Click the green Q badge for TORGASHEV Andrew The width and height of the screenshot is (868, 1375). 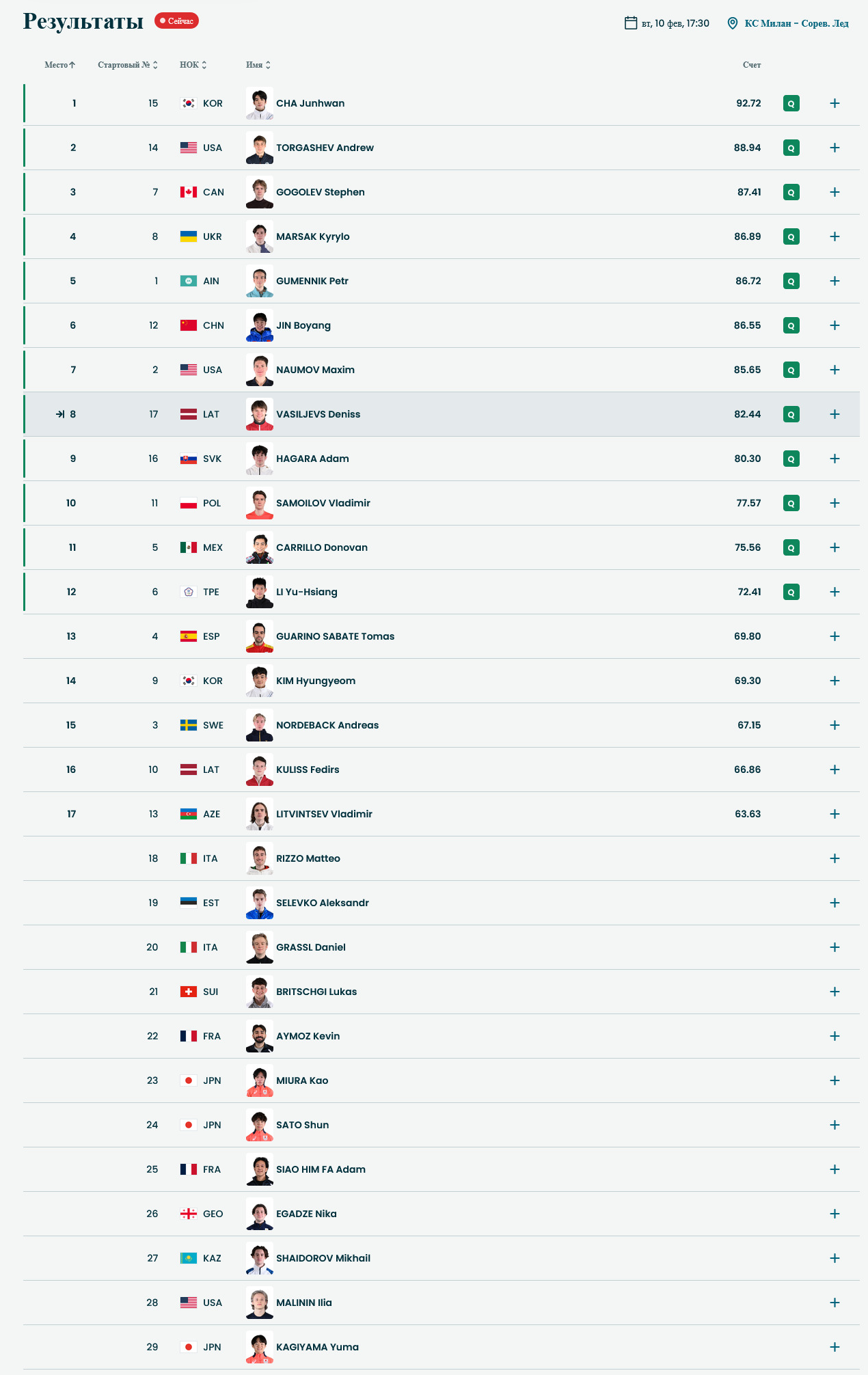[791, 148]
